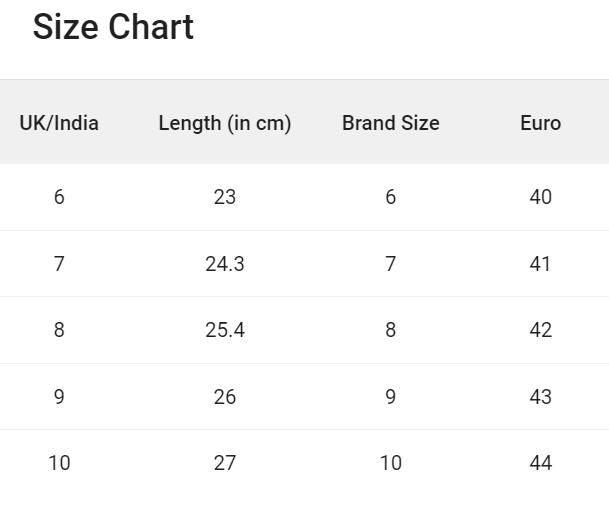The width and height of the screenshot is (609, 514).
Task: Select Euro size 41 cell
Action: coord(540,264)
